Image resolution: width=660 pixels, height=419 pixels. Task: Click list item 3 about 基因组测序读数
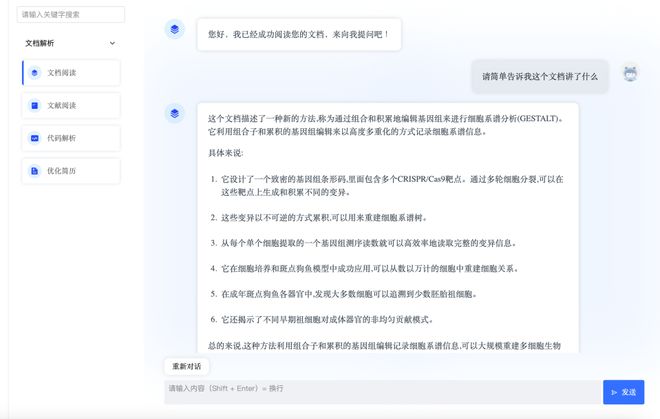coord(363,243)
